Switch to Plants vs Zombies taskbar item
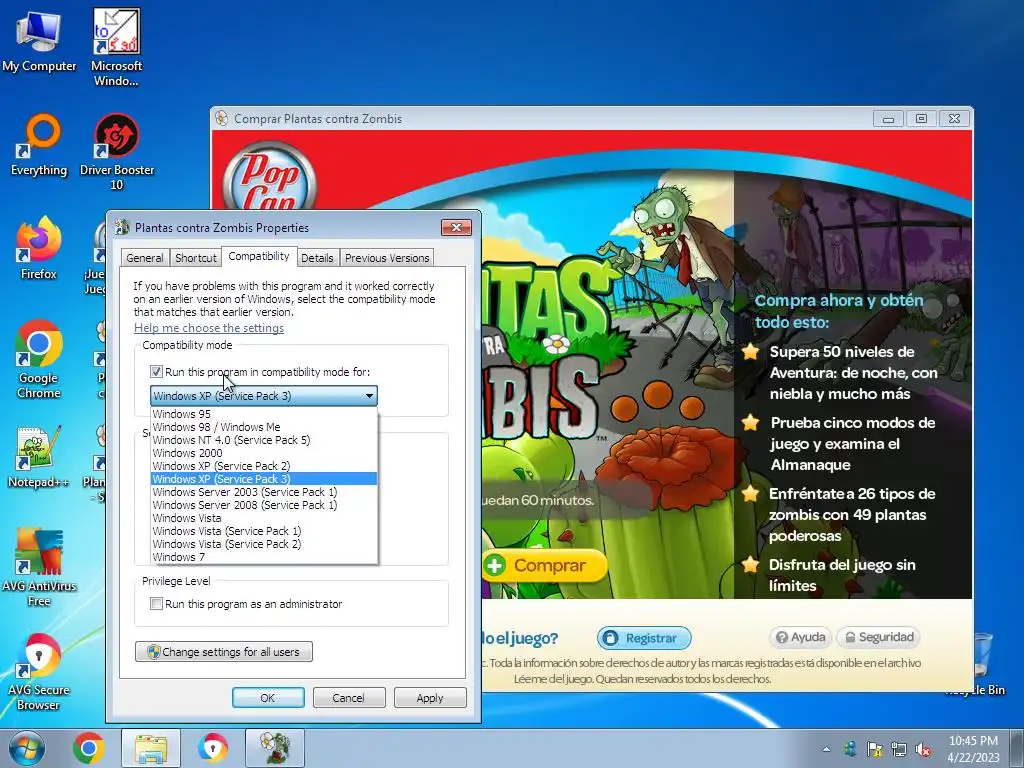The width and height of the screenshot is (1024, 768). [x=275, y=748]
